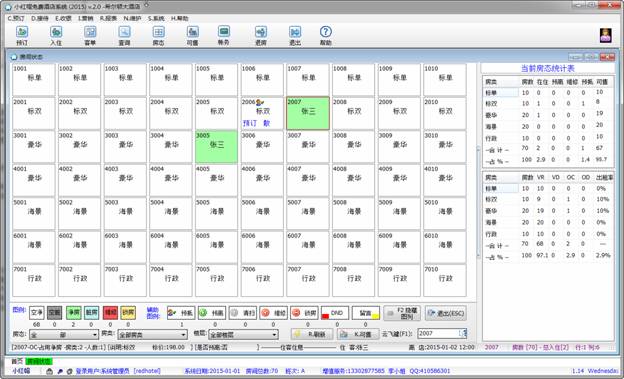
Task: Open the 客单 guest bill toolbar icon
Action: [90, 32]
